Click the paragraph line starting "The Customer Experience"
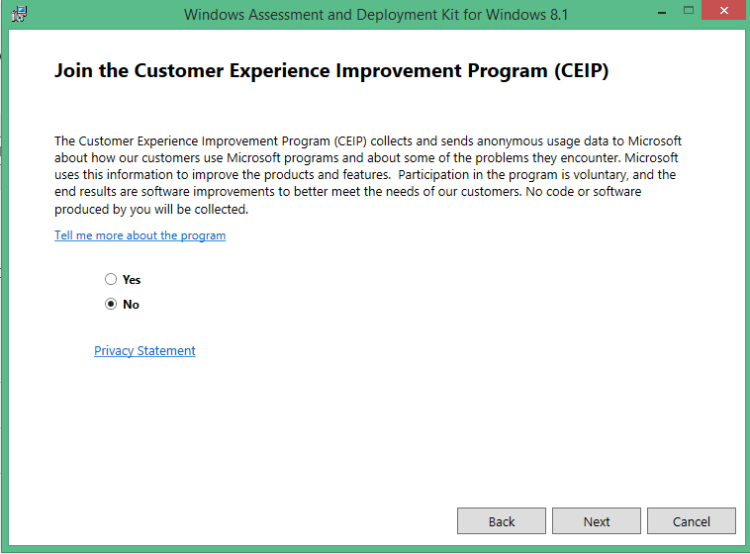750x554 pixels. [368, 142]
